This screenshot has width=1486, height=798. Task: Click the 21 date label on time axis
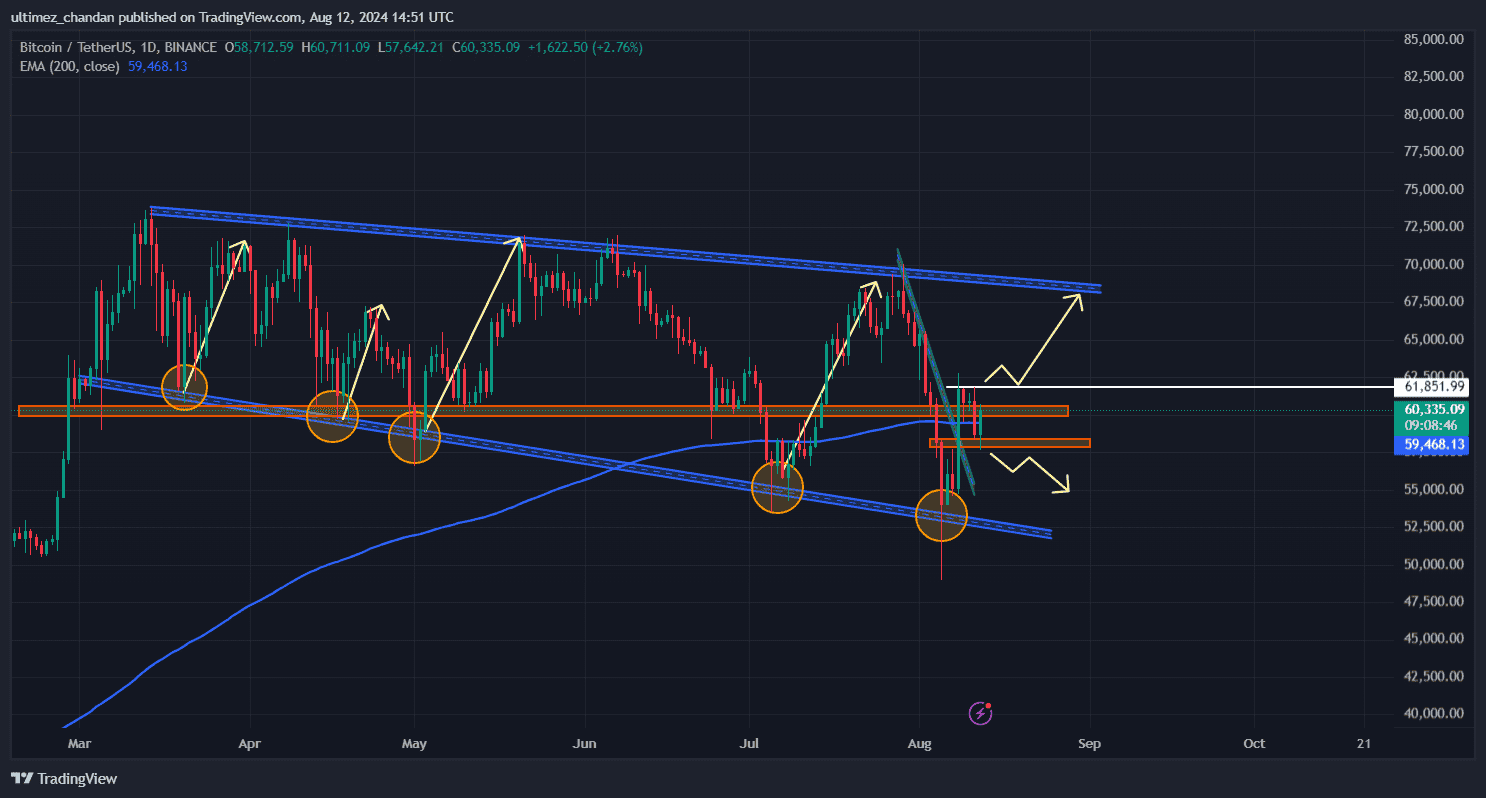[1364, 744]
